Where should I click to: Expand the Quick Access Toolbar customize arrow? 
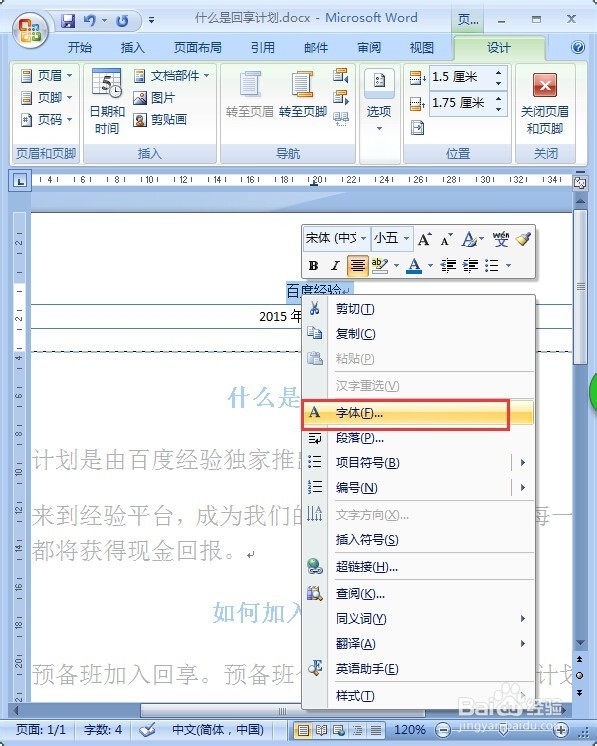[x=151, y=20]
